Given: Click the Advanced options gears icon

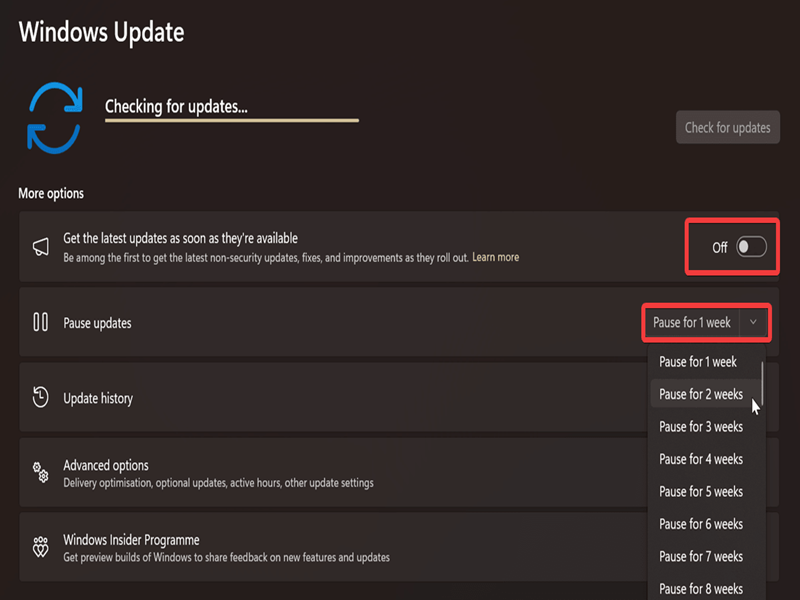Looking at the screenshot, I should tap(41, 472).
